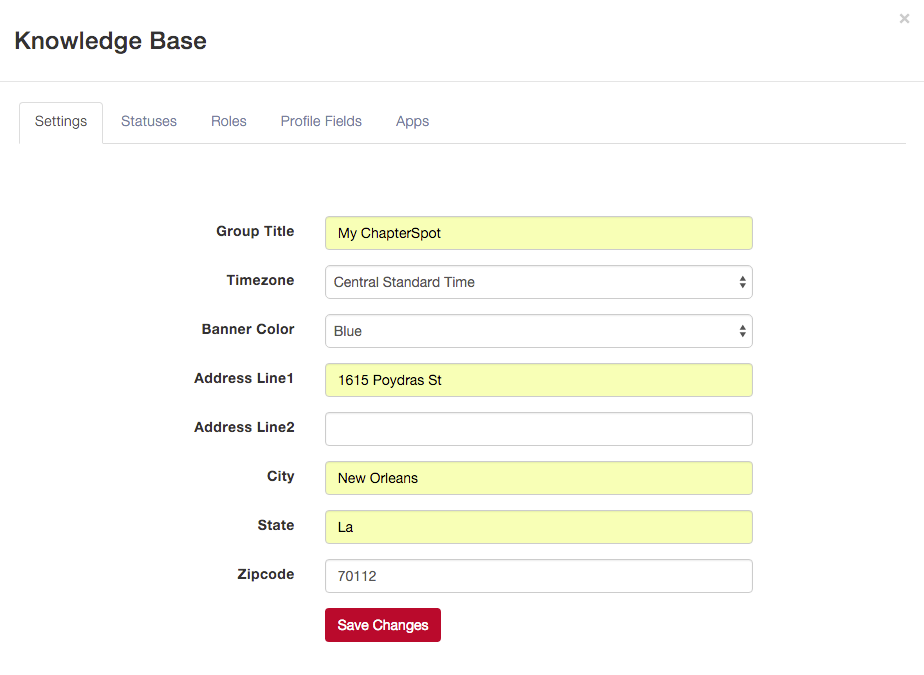Click the Zipcode field
Screen dimensions: 924x675
tap(539, 575)
